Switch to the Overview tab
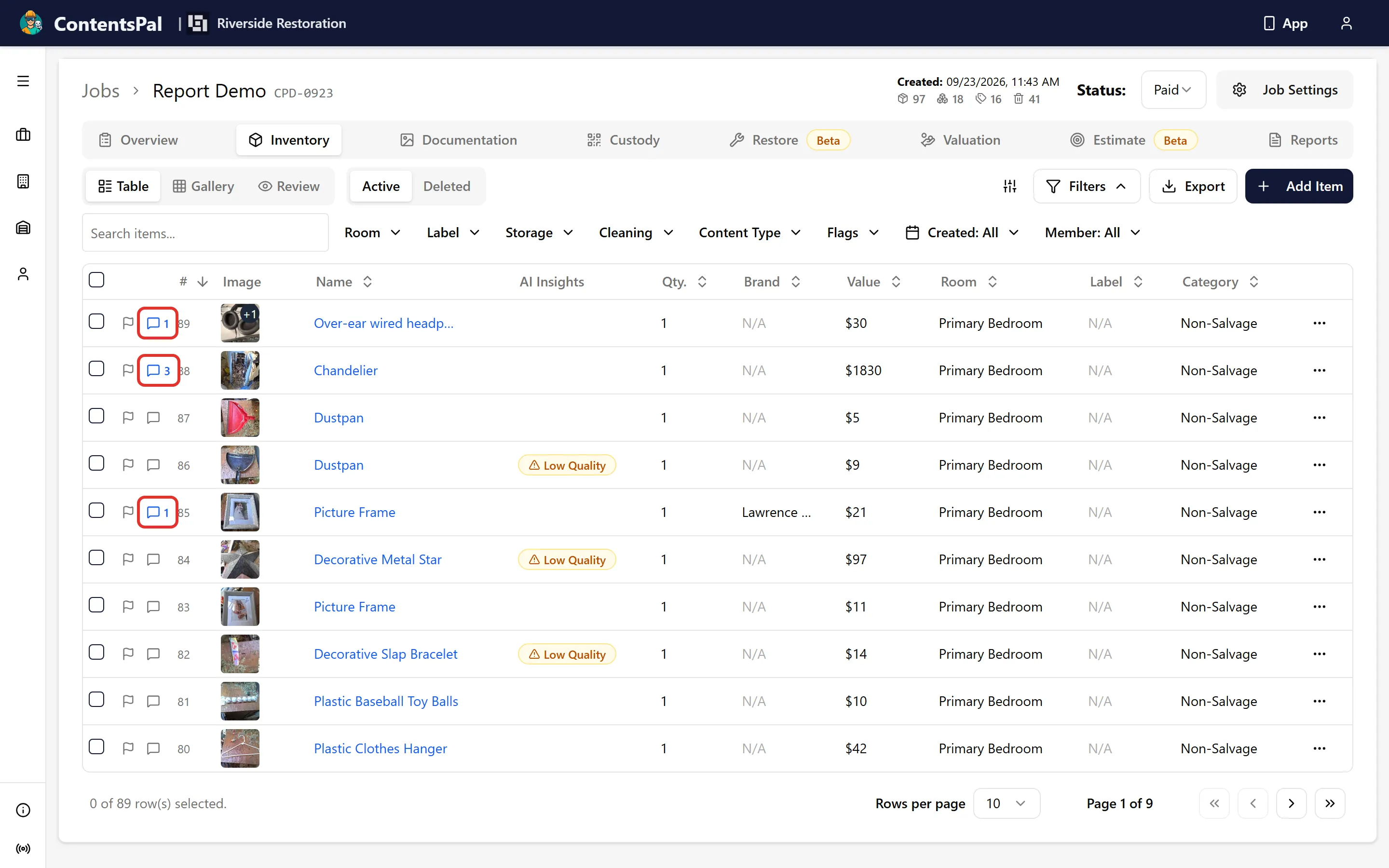 (138, 140)
